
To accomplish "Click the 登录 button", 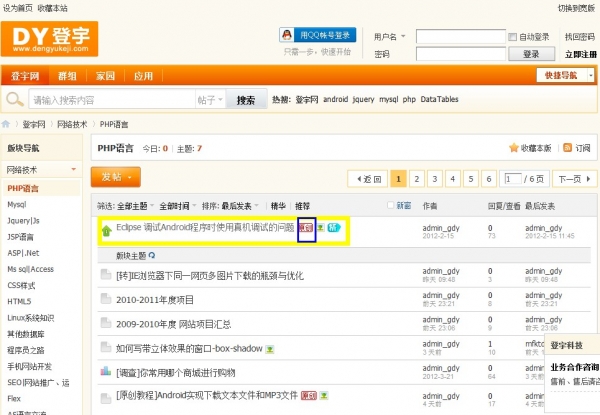I will [532, 54].
